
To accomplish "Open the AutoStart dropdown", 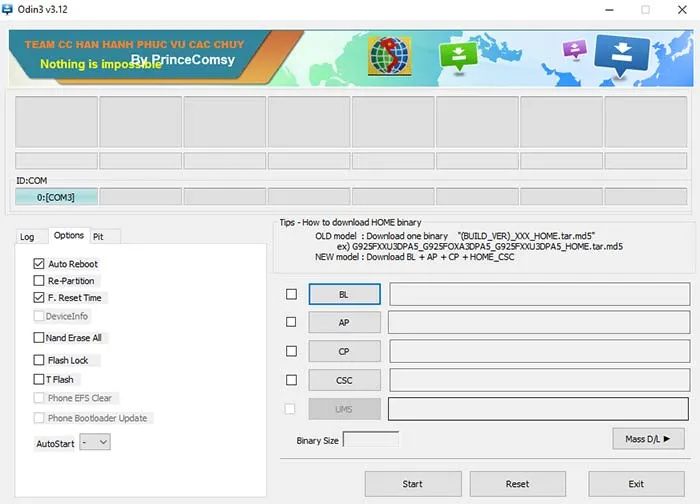I will click(96, 442).
